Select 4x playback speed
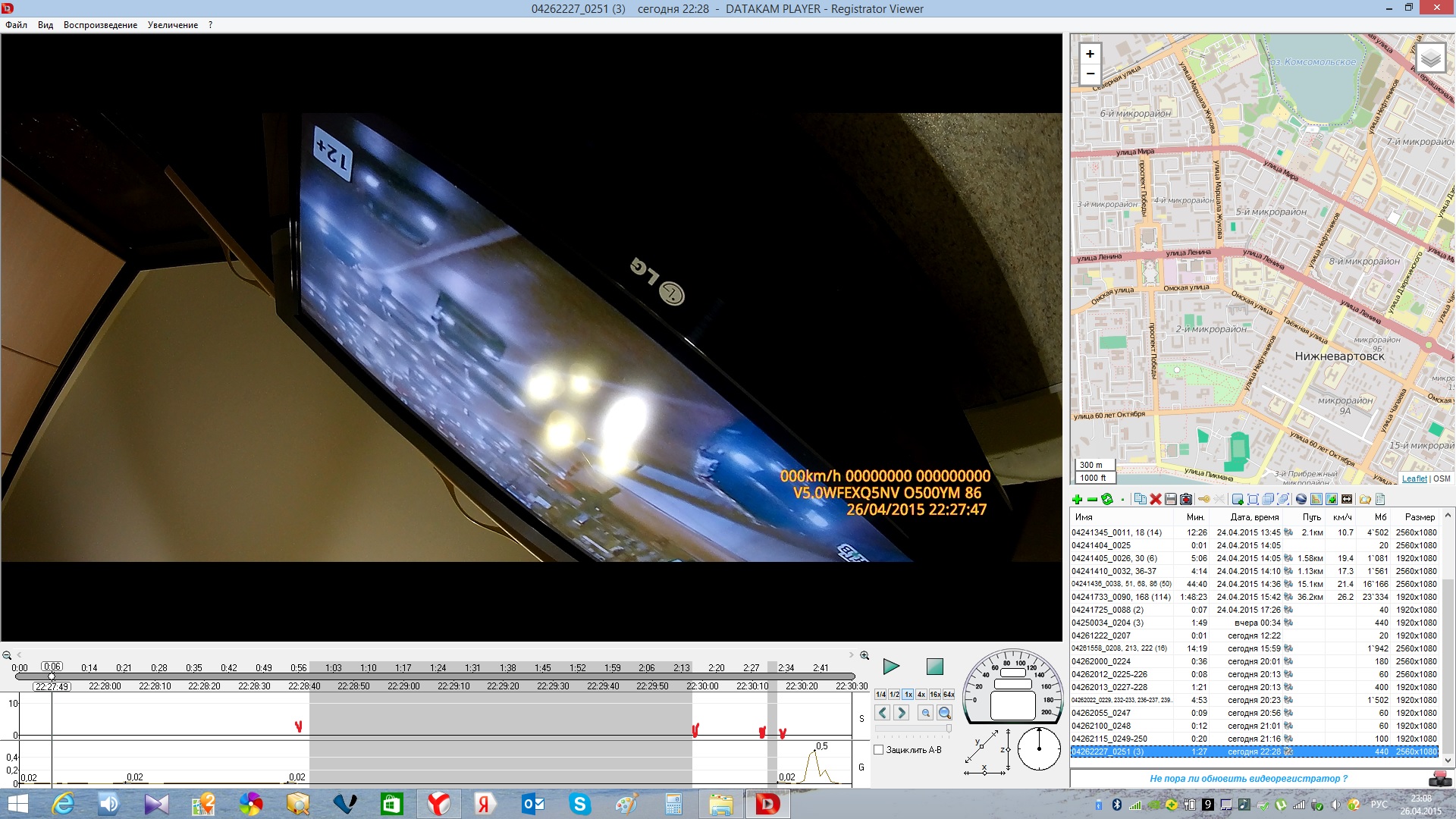1456x819 pixels. (x=921, y=695)
